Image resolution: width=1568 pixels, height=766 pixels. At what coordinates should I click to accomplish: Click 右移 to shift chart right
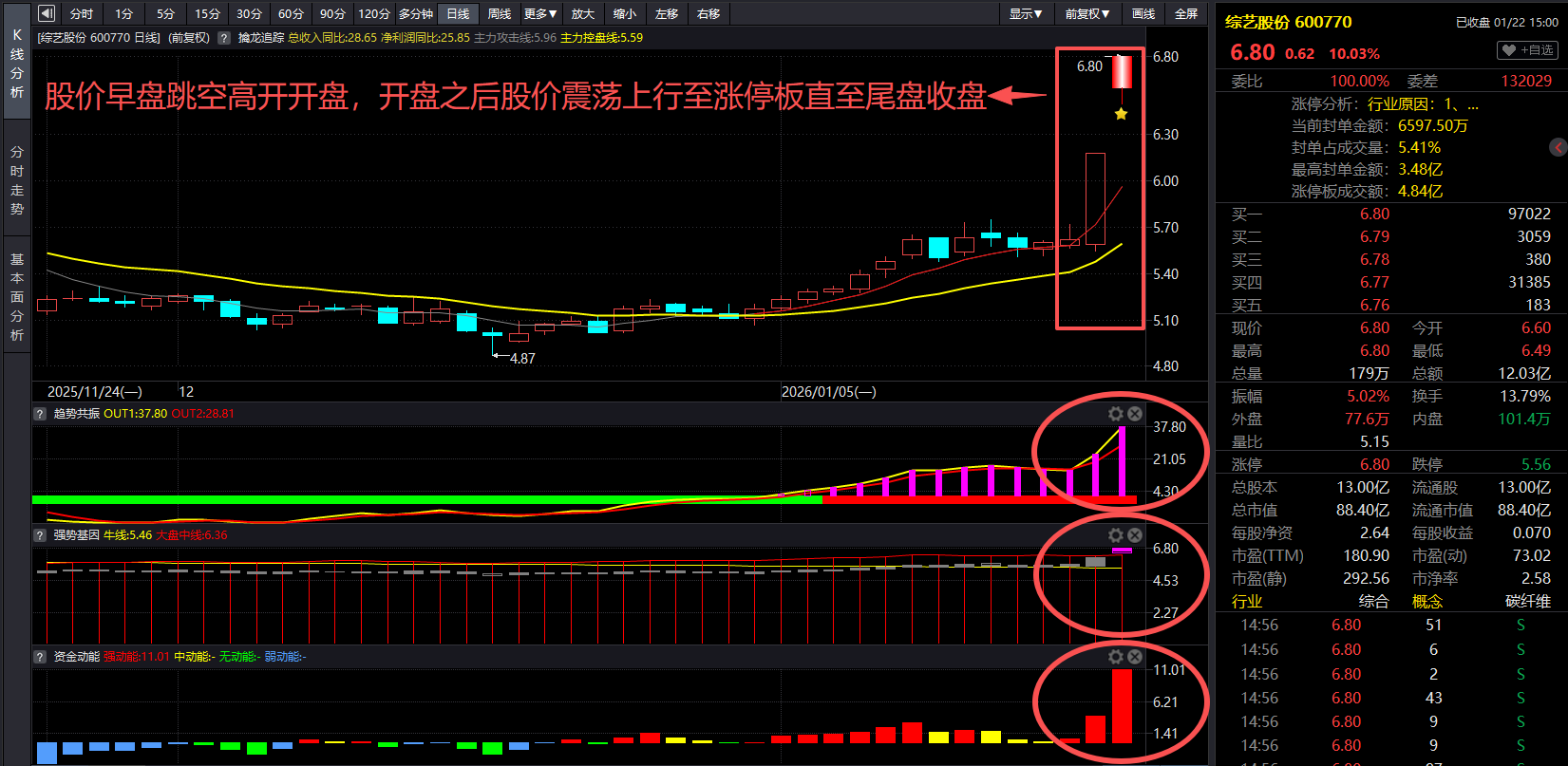pos(708,13)
